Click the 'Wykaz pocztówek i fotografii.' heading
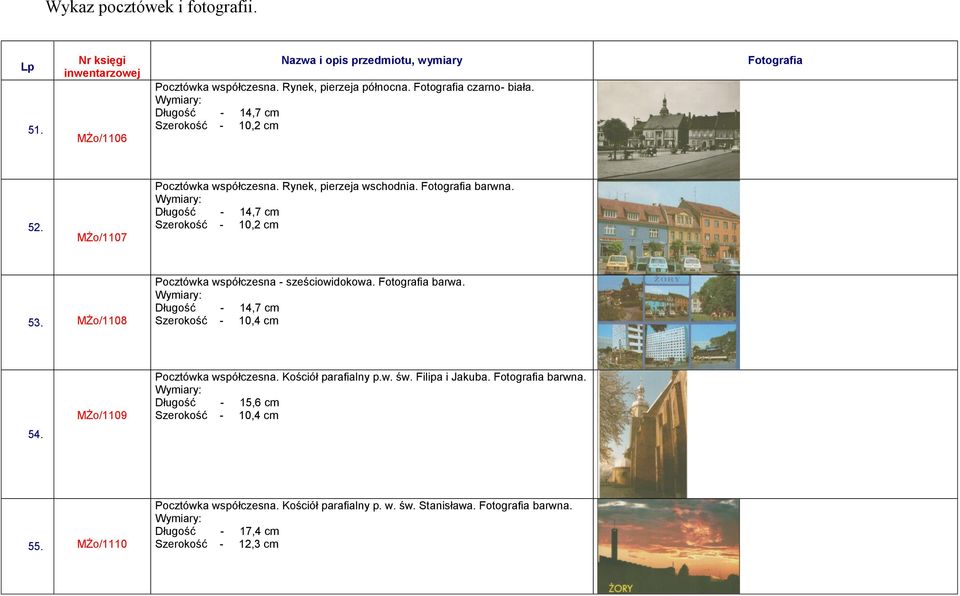The width and height of the screenshot is (960, 596). pyautogui.click(x=151, y=7)
